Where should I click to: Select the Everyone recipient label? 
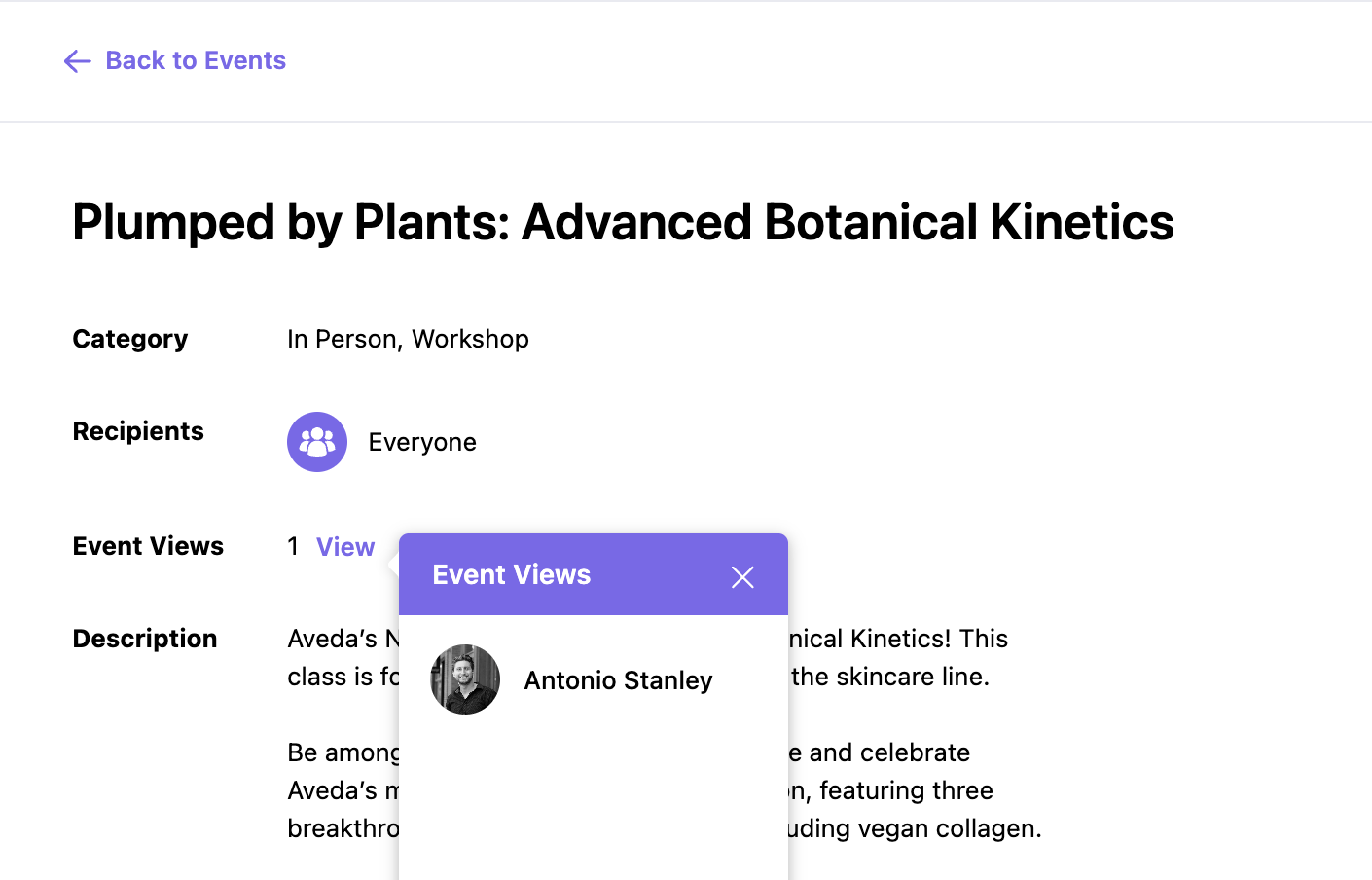[422, 442]
